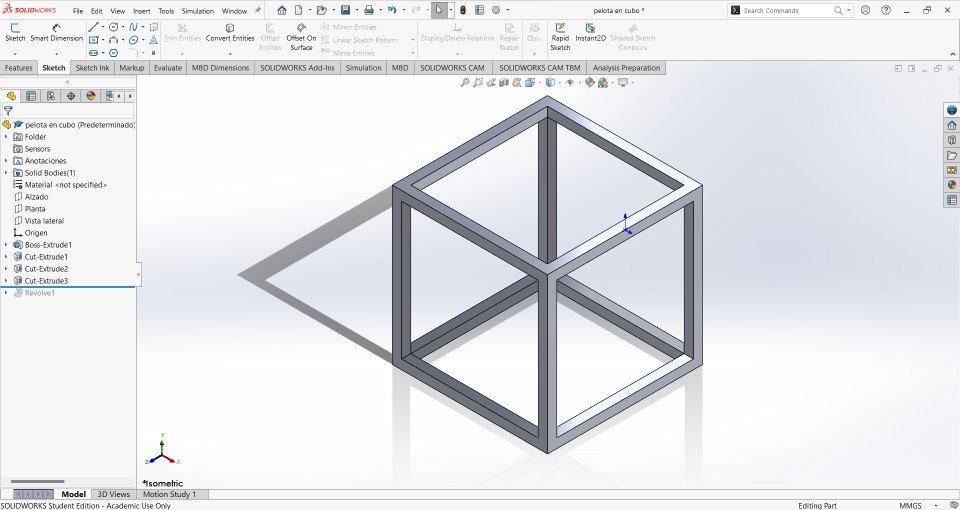This screenshot has width=960, height=510.
Task: Print the document
Action: [369, 10]
